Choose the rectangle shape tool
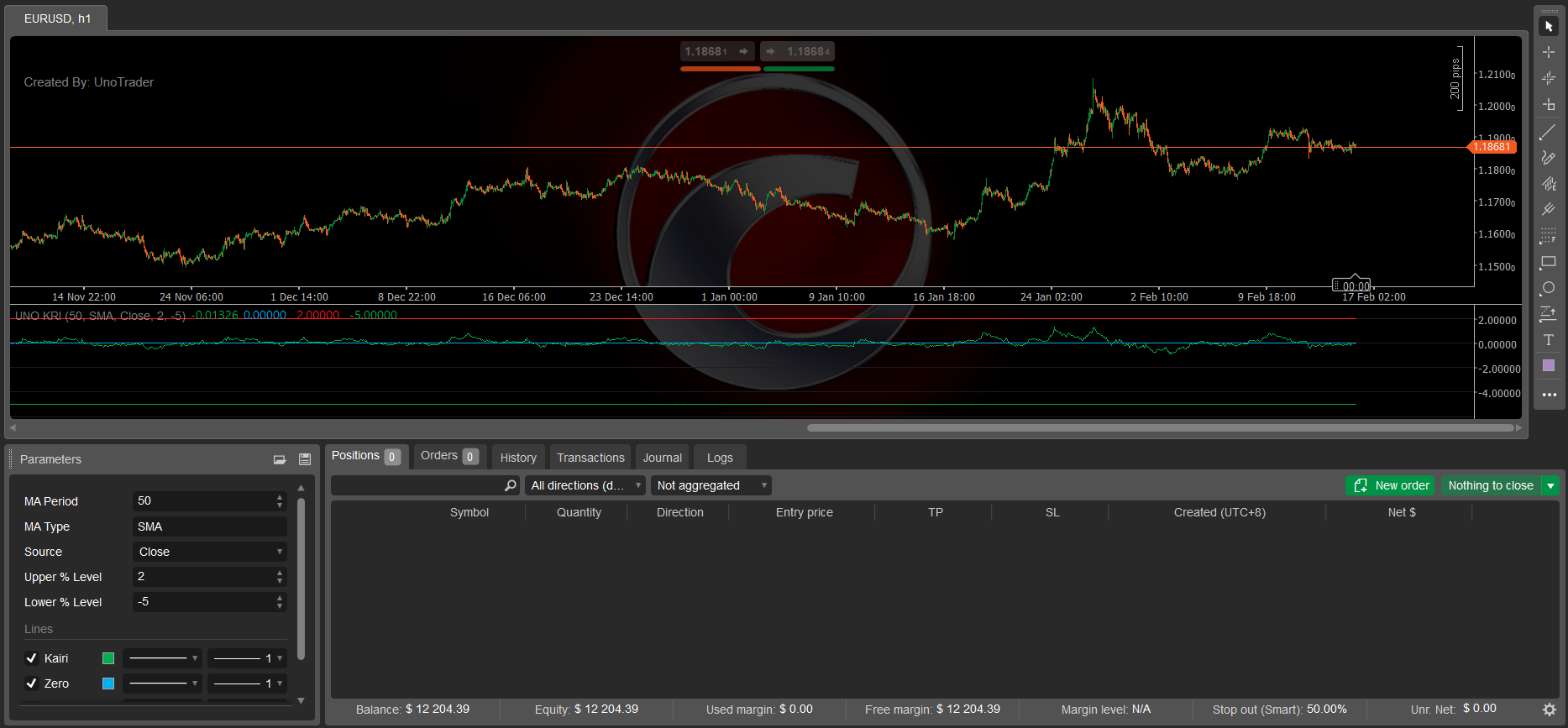This screenshot has width=1568, height=728. (1548, 263)
